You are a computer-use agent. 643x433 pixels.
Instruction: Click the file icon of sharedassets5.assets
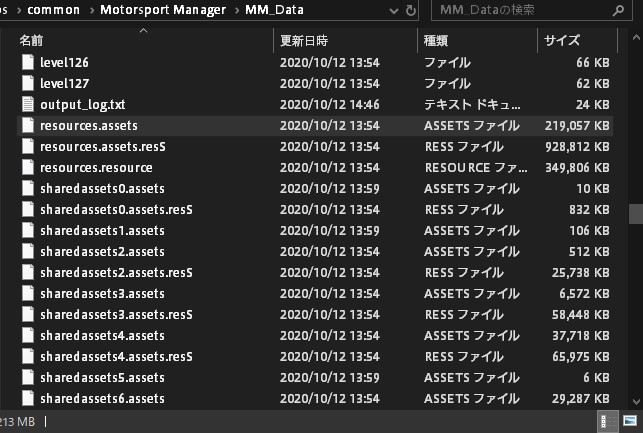pyautogui.click(x=28, y=377)
